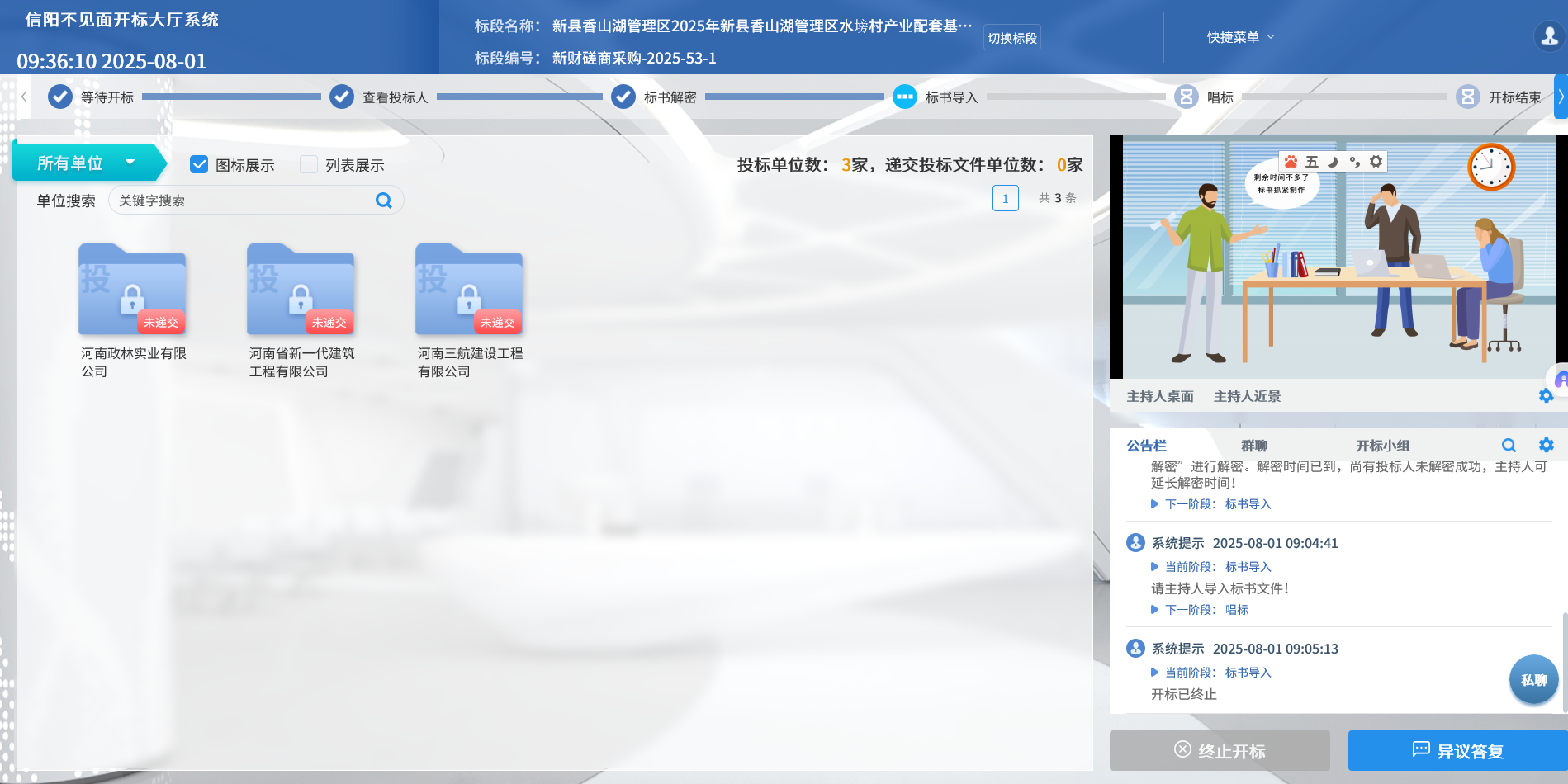This screenshot has height=784, width=1568.
Task: Click the search magnifier in unit search
Action: (x=384, y=201)
